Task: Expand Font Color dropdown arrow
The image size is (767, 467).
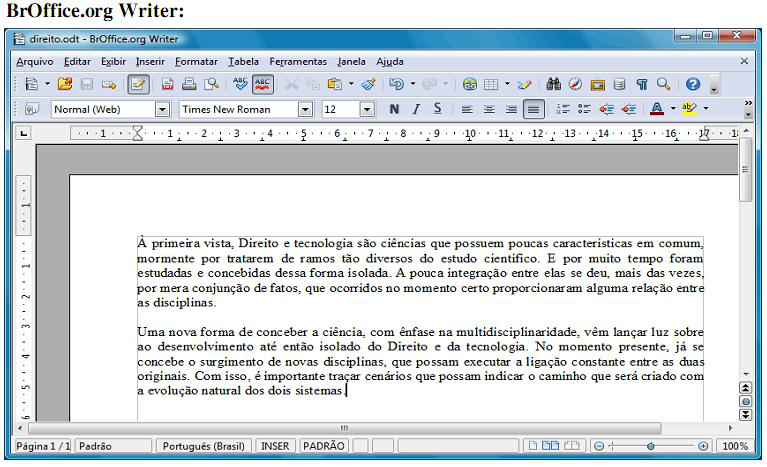Action: pyautogui.click(x=673, y=109)
